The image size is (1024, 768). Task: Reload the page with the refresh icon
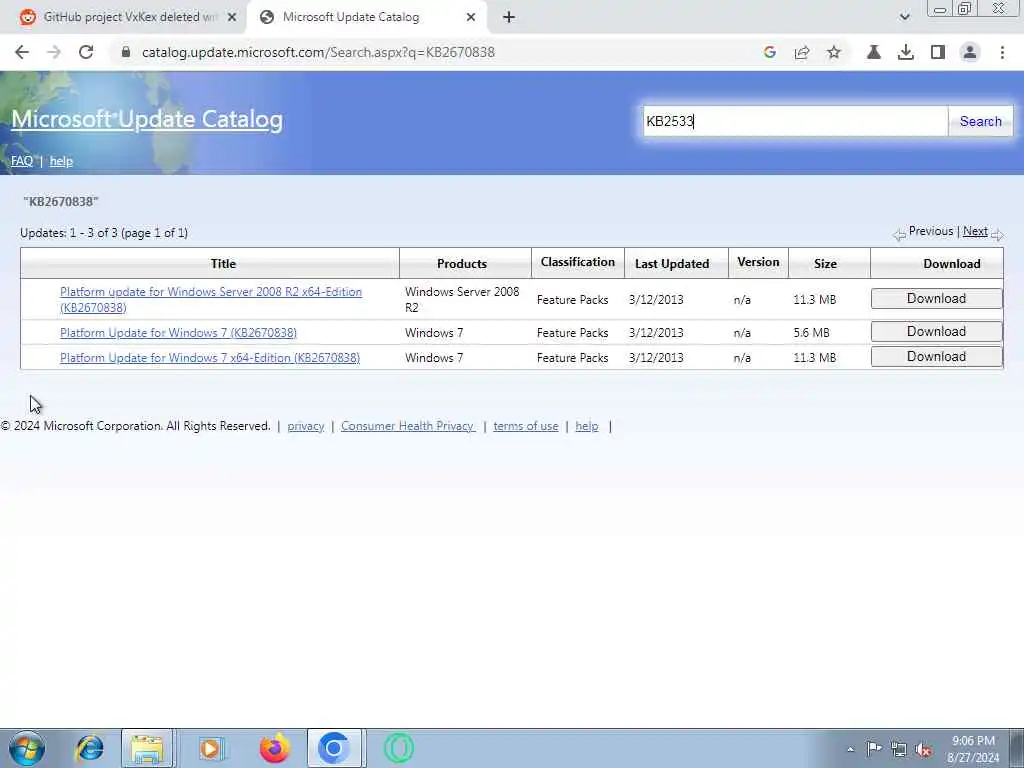tap(86, 52)
